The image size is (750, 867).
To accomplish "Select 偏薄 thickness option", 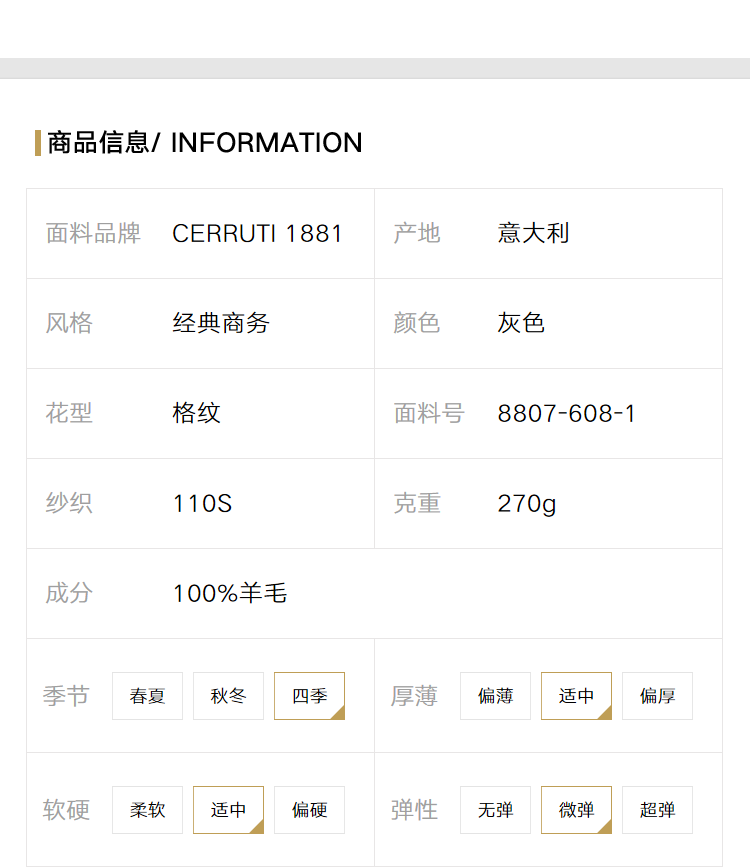I will point(495,696).
